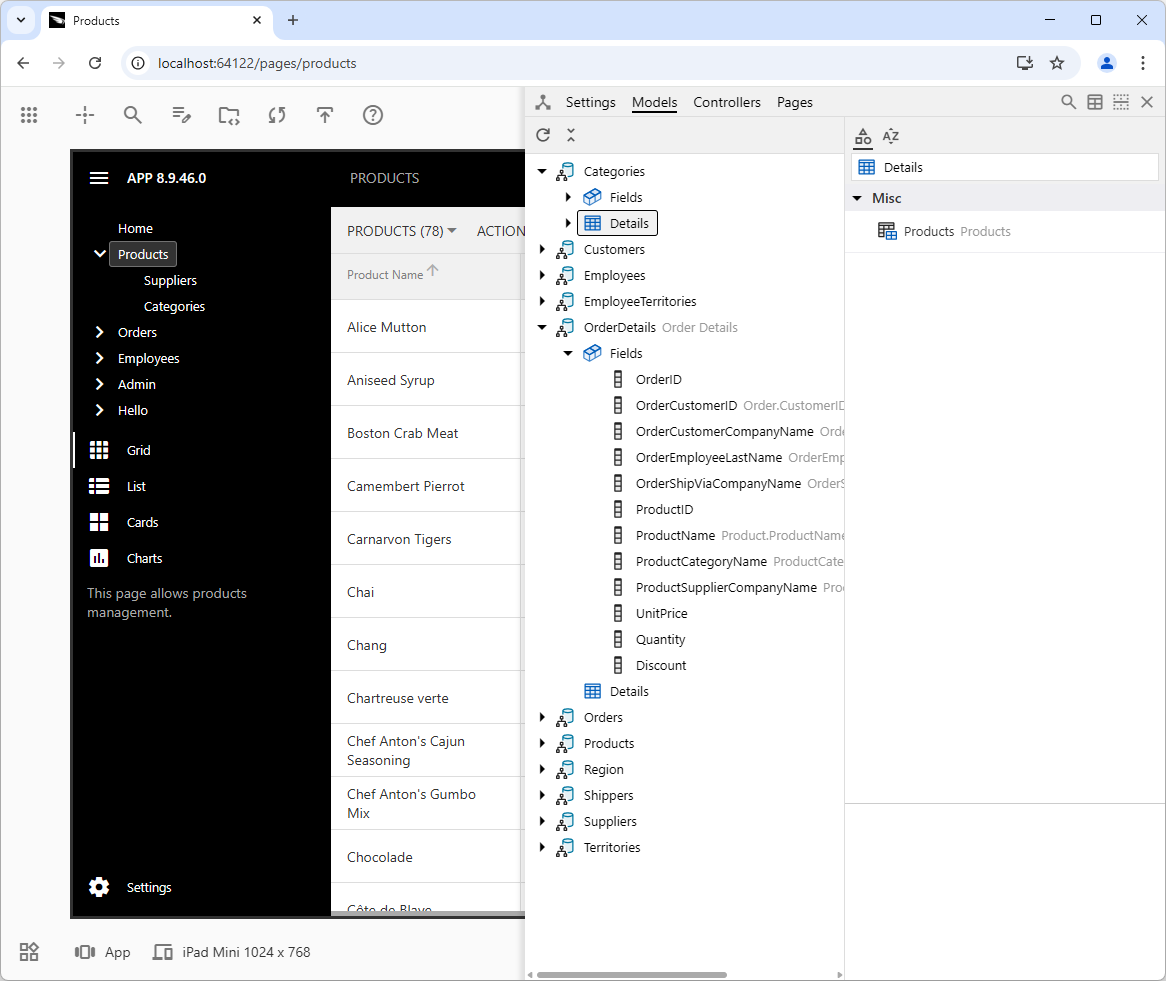Image resolution: width=1166 pixels, height=981 pixels.
Task: Open the PRODUCTS (78) dropdown
Action: click(401, 231)
